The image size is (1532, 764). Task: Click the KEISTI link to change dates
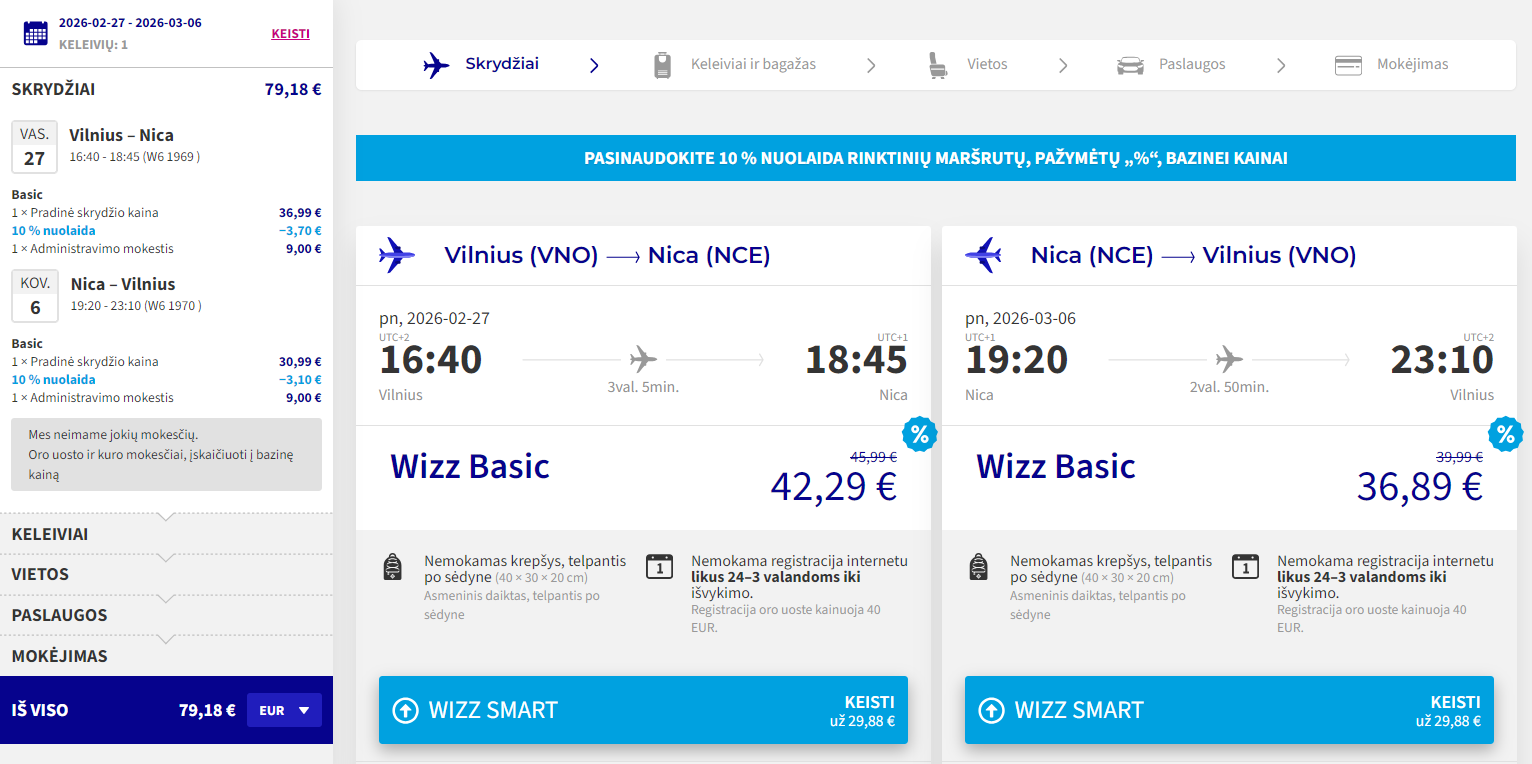coord(290,34)
